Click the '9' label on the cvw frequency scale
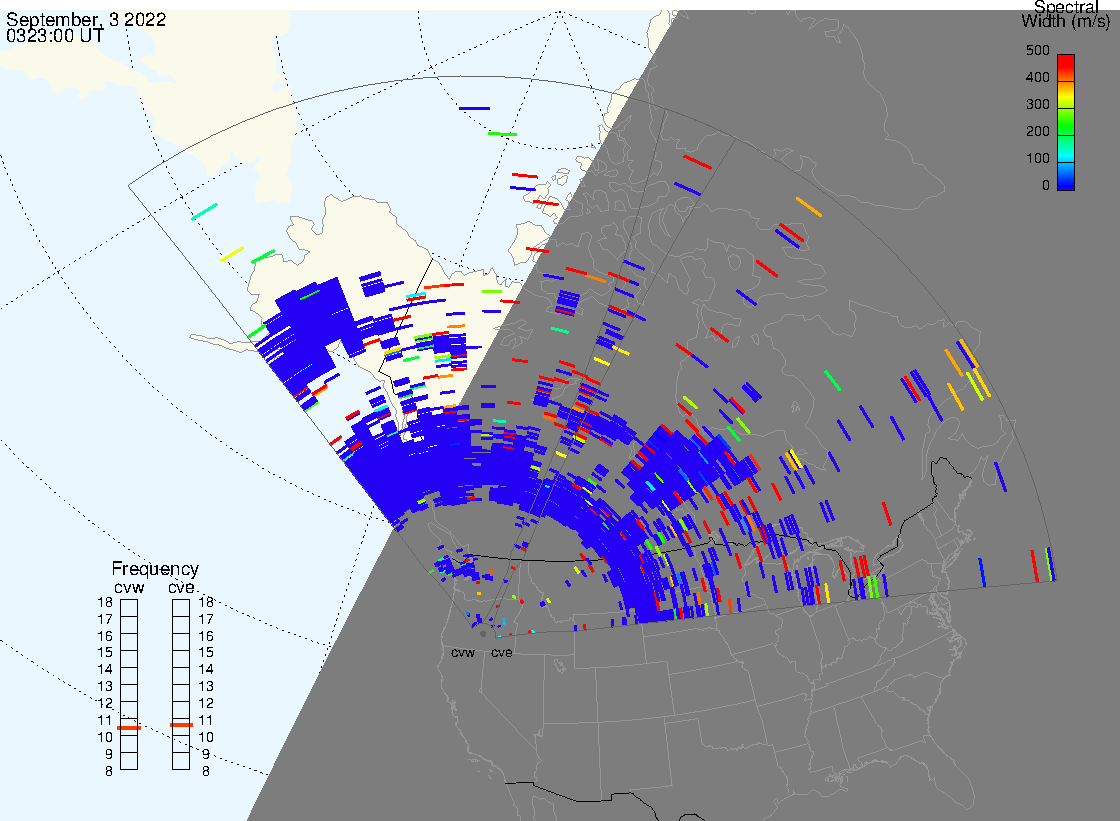Image resolution: width=1120 pixels, height=821 pixels. 109,754
